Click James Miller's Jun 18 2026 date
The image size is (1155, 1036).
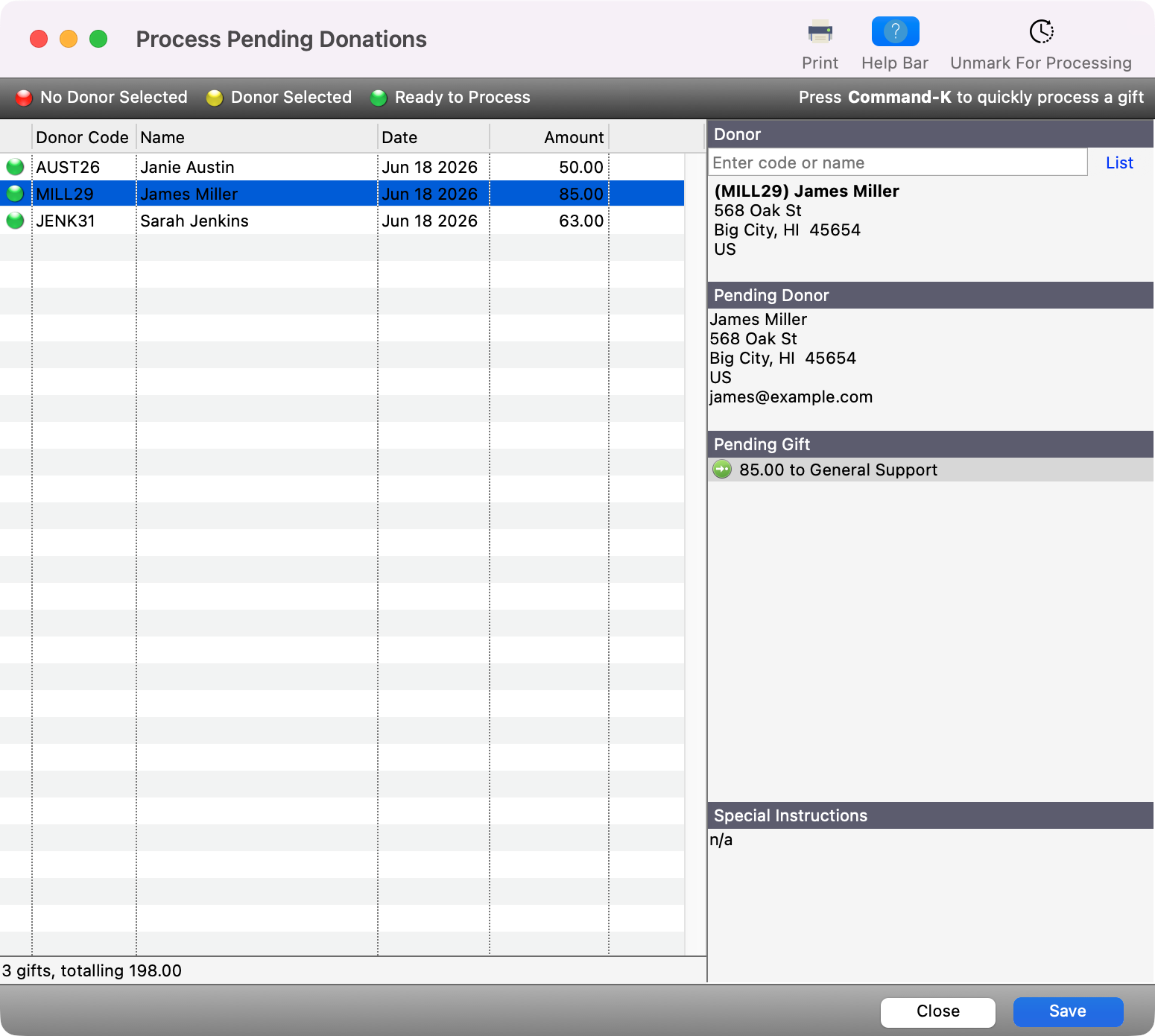tap(430, 194)
